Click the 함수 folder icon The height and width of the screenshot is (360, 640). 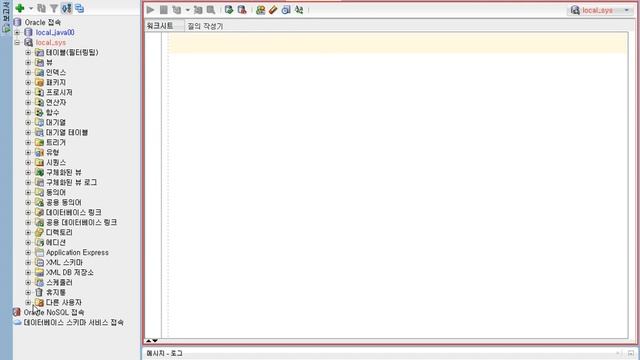pyautogui.click(x=39, y=112)
